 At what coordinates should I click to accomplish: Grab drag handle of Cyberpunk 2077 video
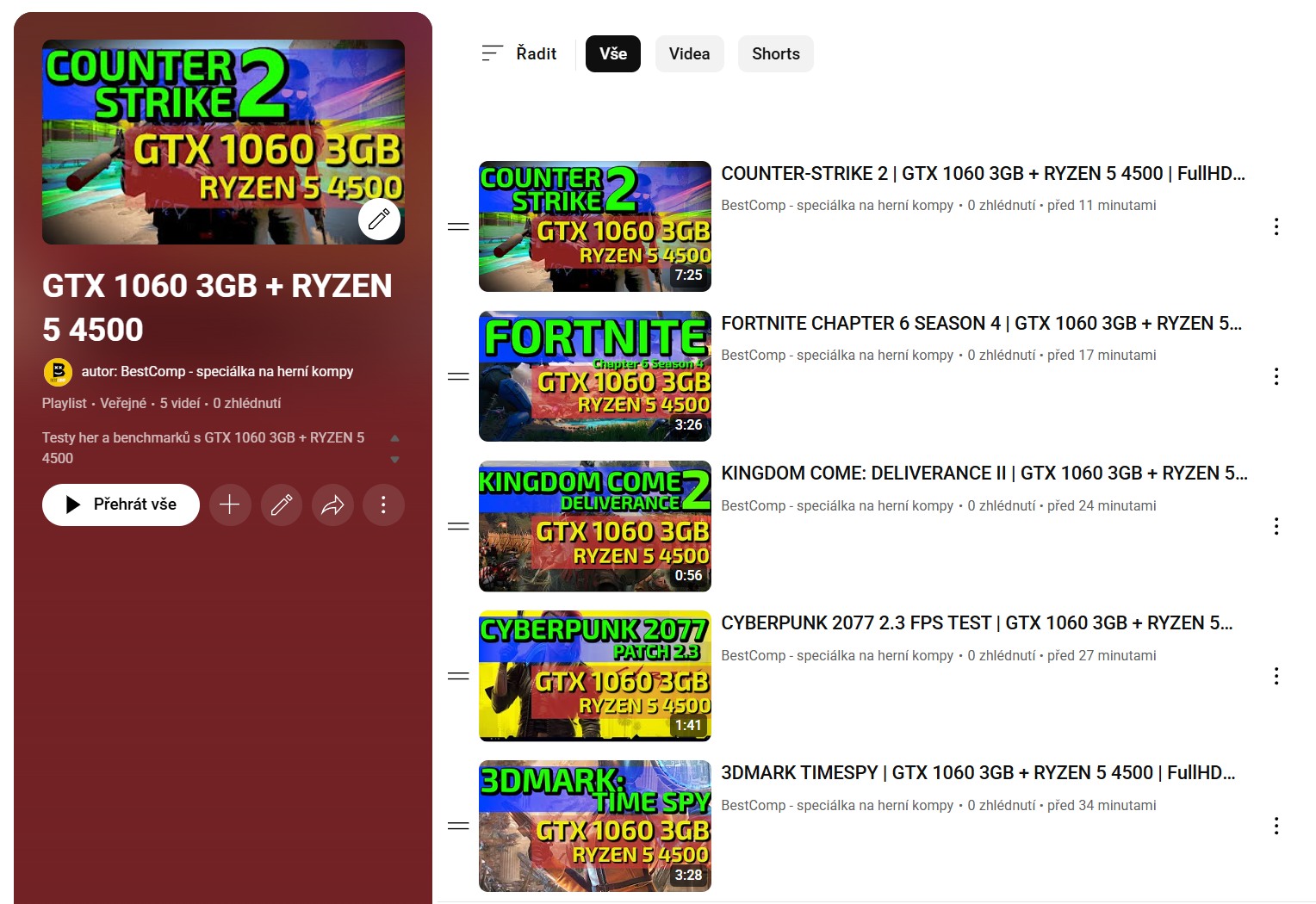pos(458,676)
